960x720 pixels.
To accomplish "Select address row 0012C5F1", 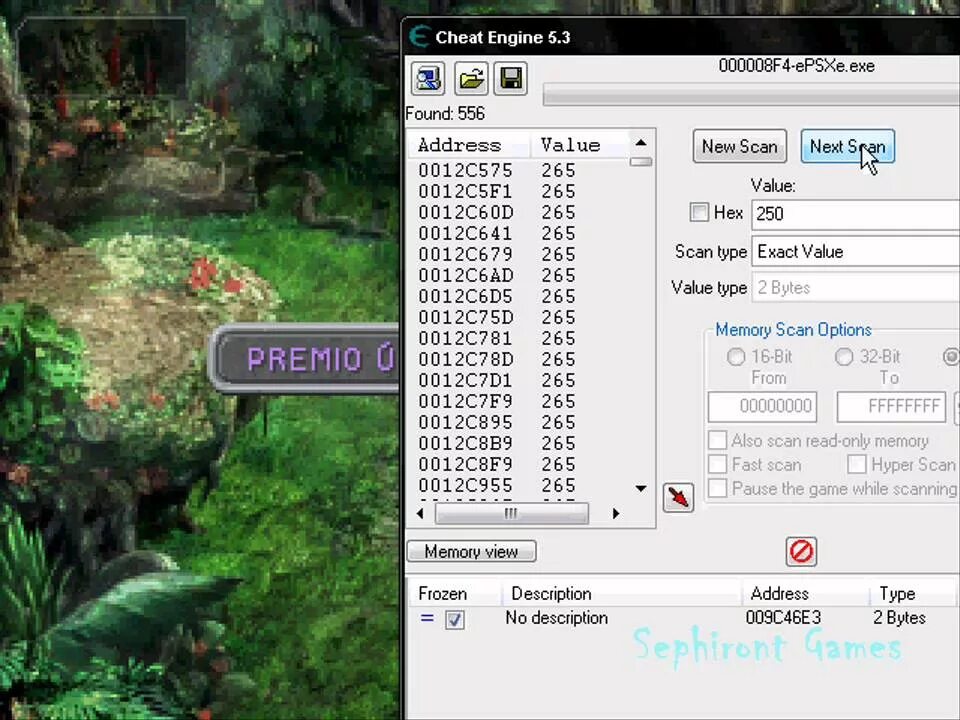I will coord(520,192).
